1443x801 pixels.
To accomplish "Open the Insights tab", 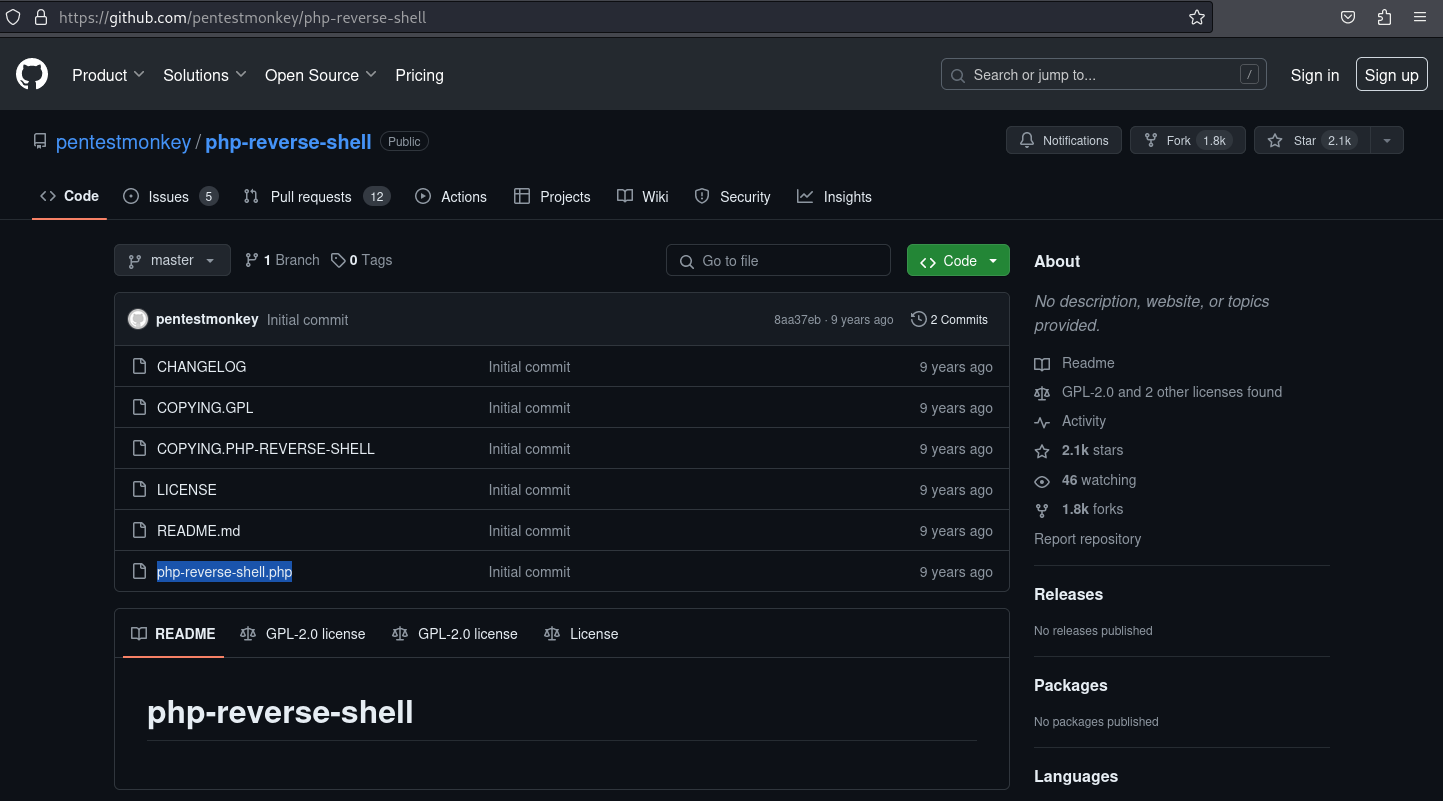I will click(x=835, y=196).
